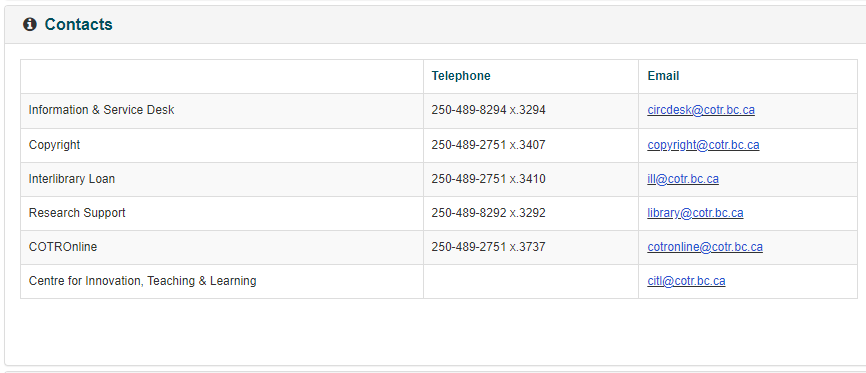Select the Copyright row label
Screen dimensions: 866x373
pos(54,145)
